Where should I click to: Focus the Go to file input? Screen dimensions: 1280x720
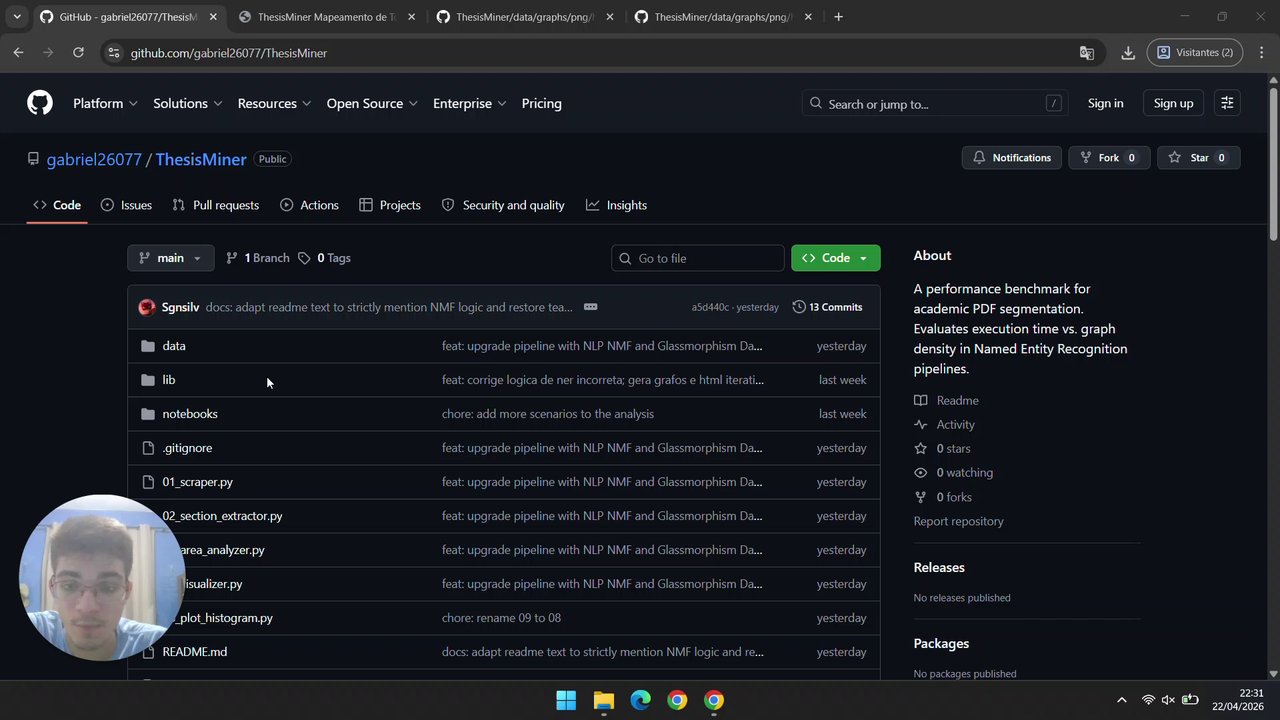coord(698,258)
